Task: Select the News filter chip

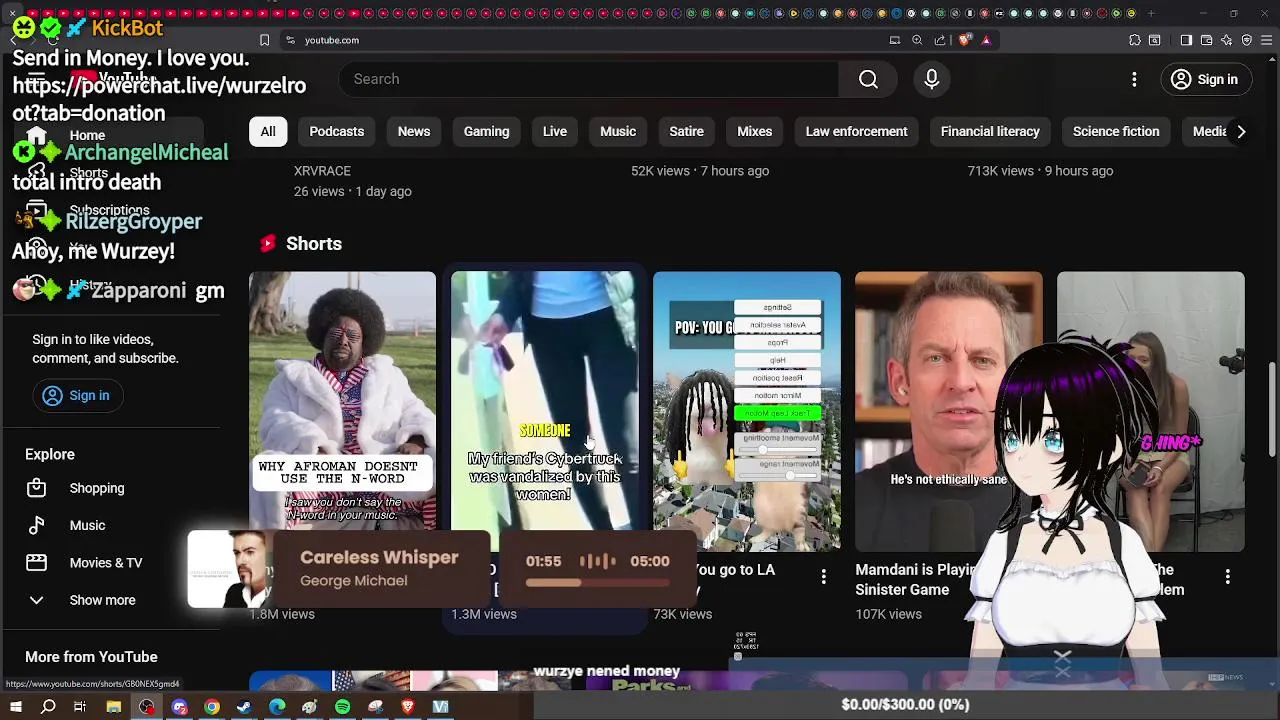Action: (414, 131)
